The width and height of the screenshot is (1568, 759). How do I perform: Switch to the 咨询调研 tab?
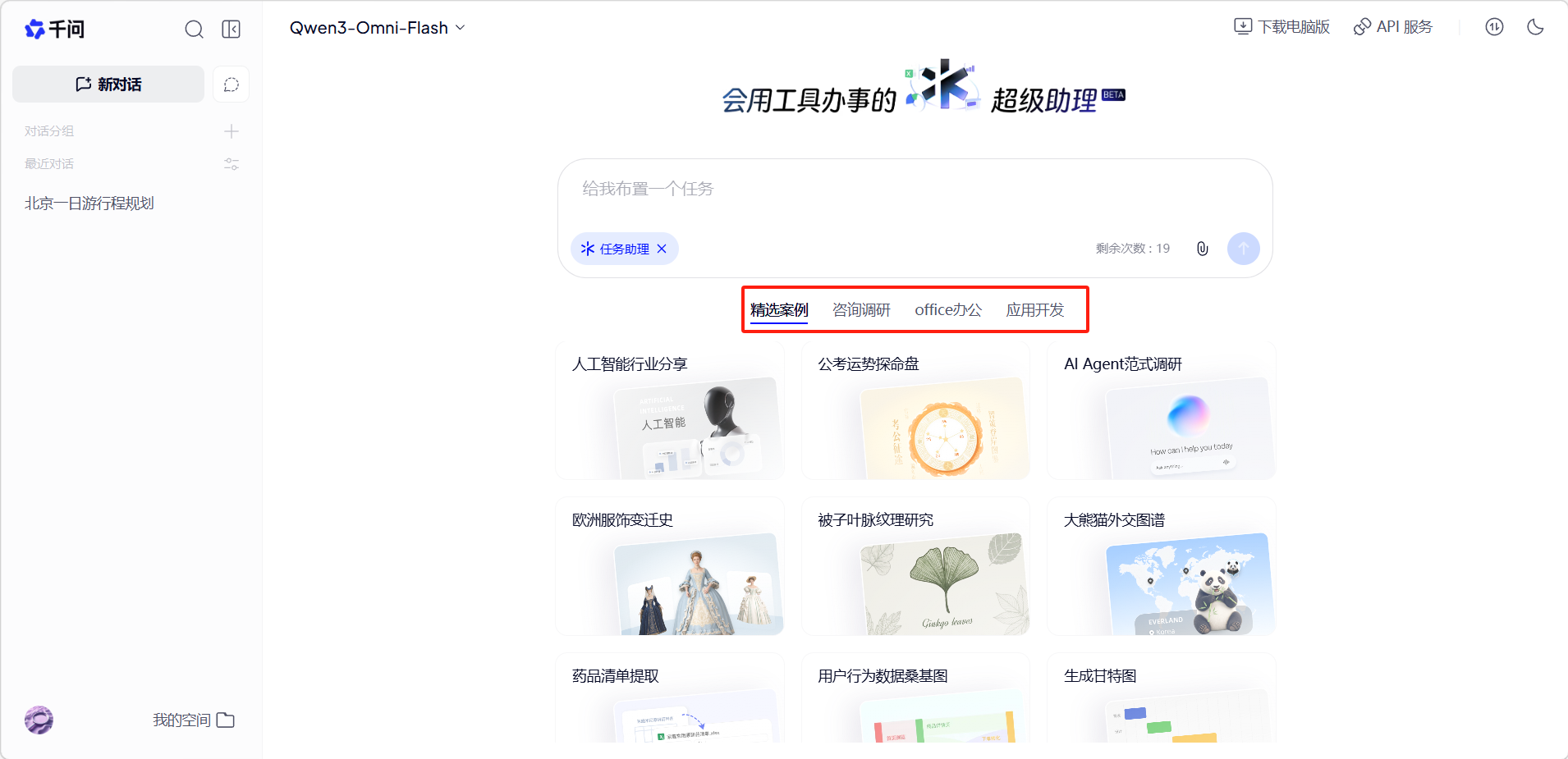click(861, 310)
